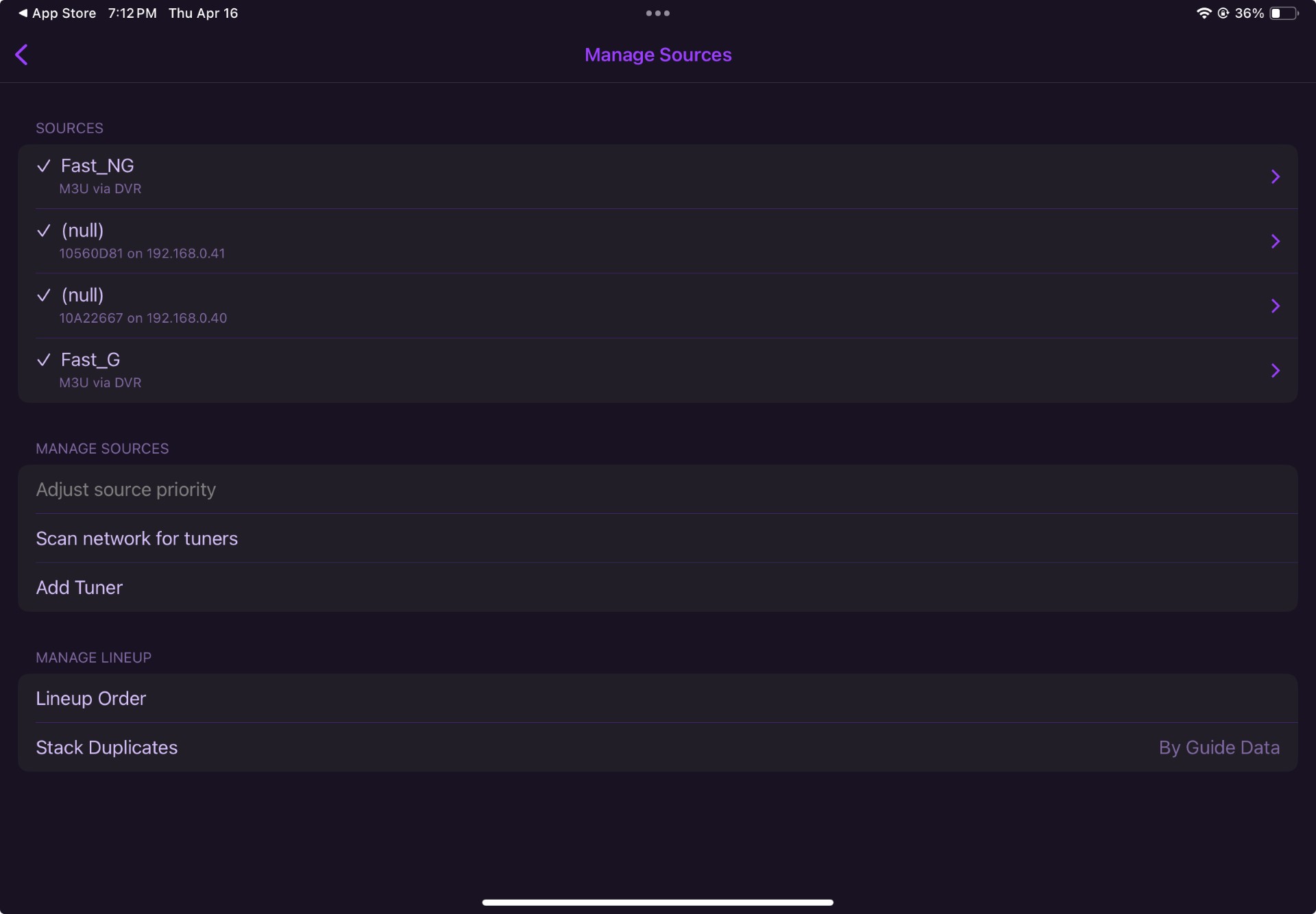Viewport: 1316px width, 914px height.
Task: Disable the Fast_G source checkmark
Action: [x=44, y=360]
